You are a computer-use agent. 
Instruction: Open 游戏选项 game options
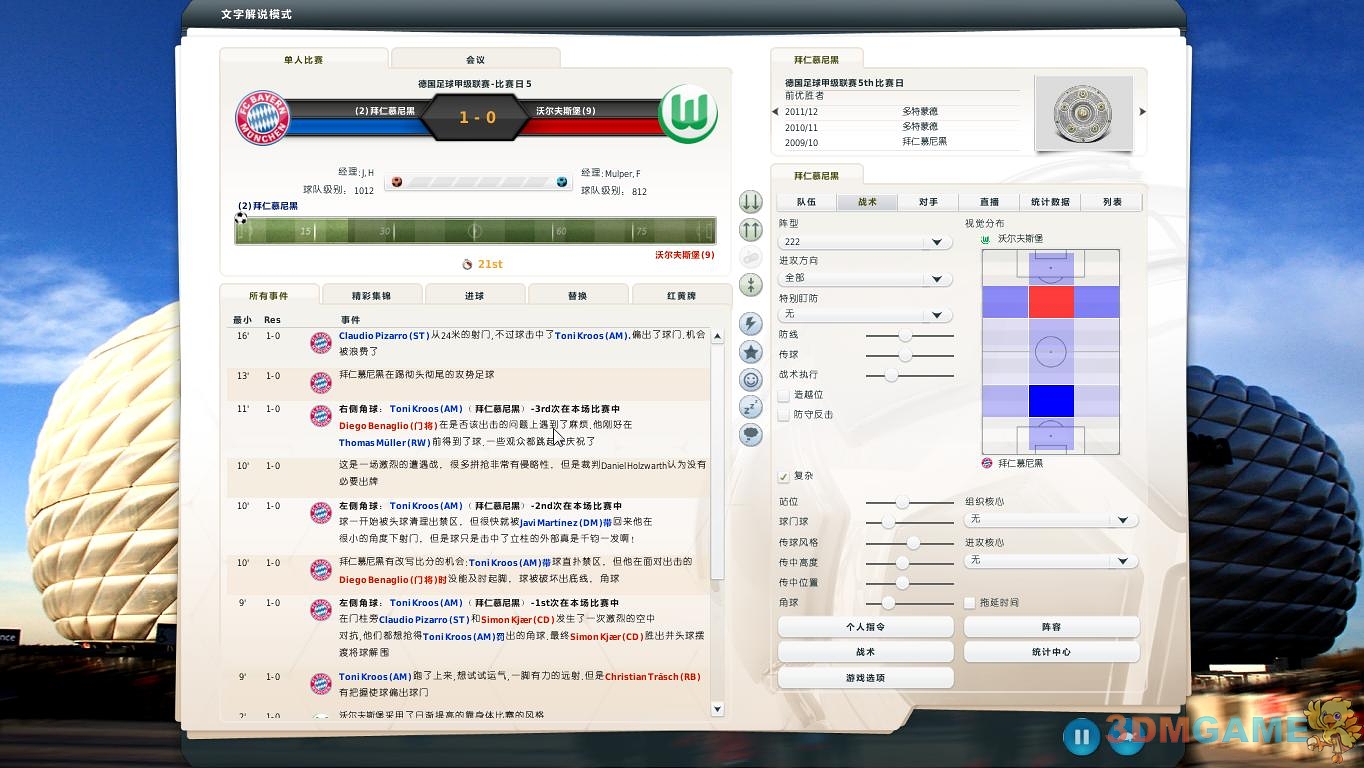(x=865, y=678)
